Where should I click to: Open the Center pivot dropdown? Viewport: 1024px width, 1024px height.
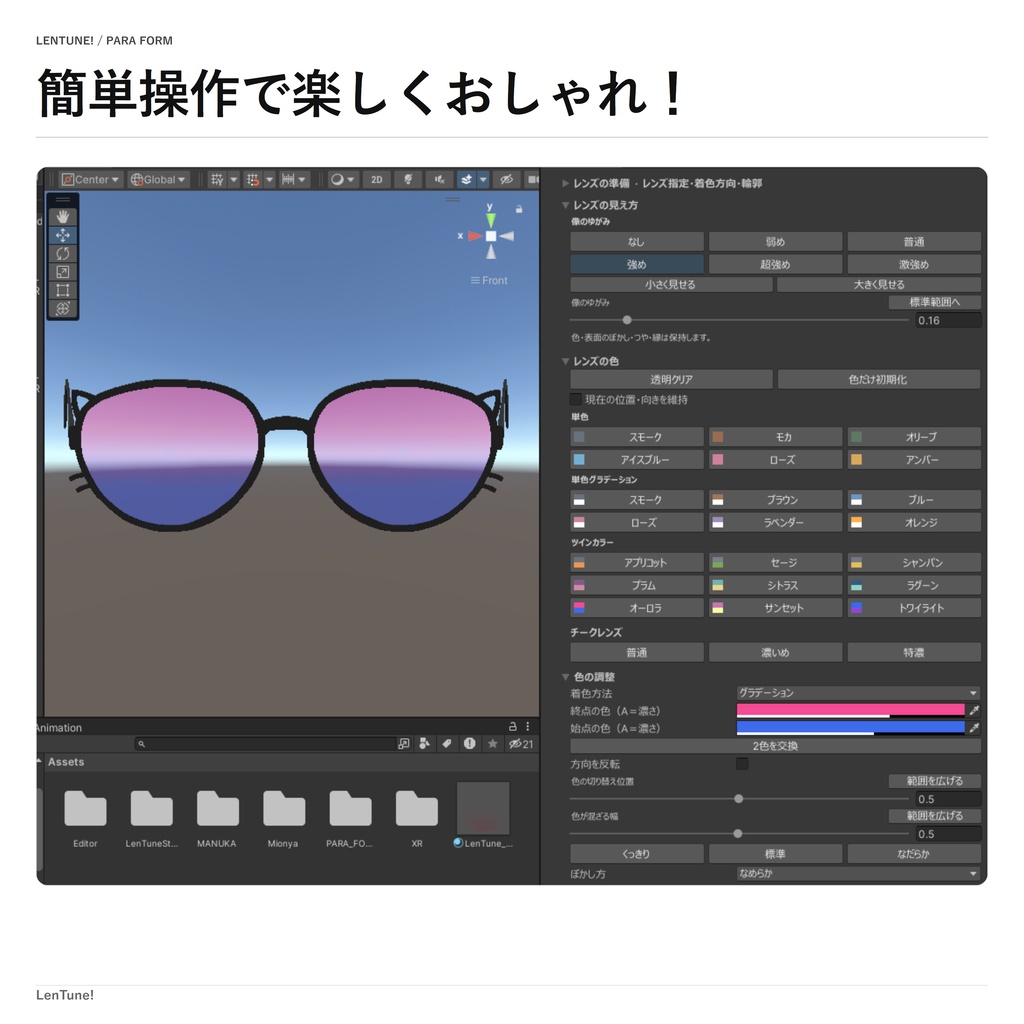click(x=90, y=180)
